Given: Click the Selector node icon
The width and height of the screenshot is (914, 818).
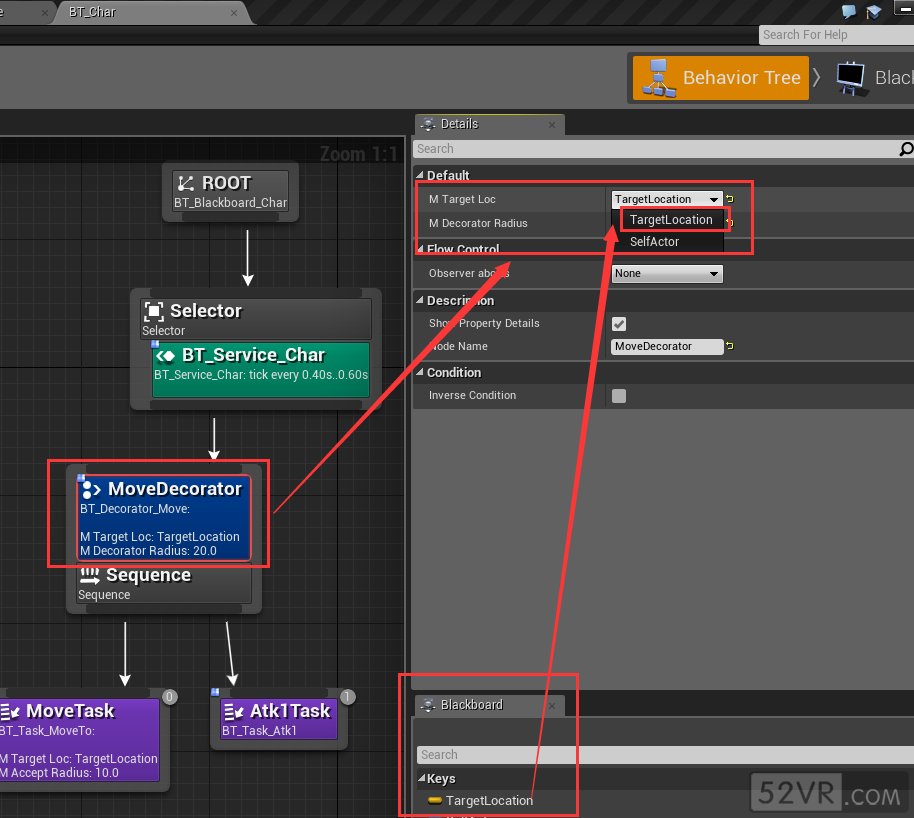Looking at the screenshot, I should (x=153, y=311).
